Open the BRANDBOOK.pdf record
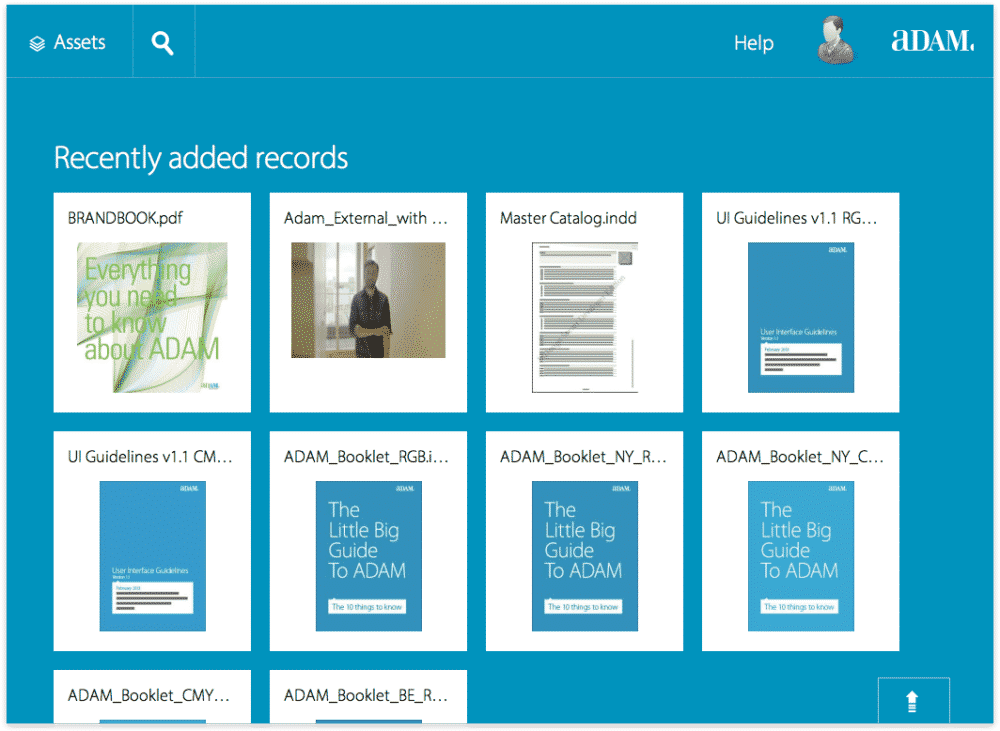The width and height of the screenshot is (1000, 731). (x=151, y=300)
